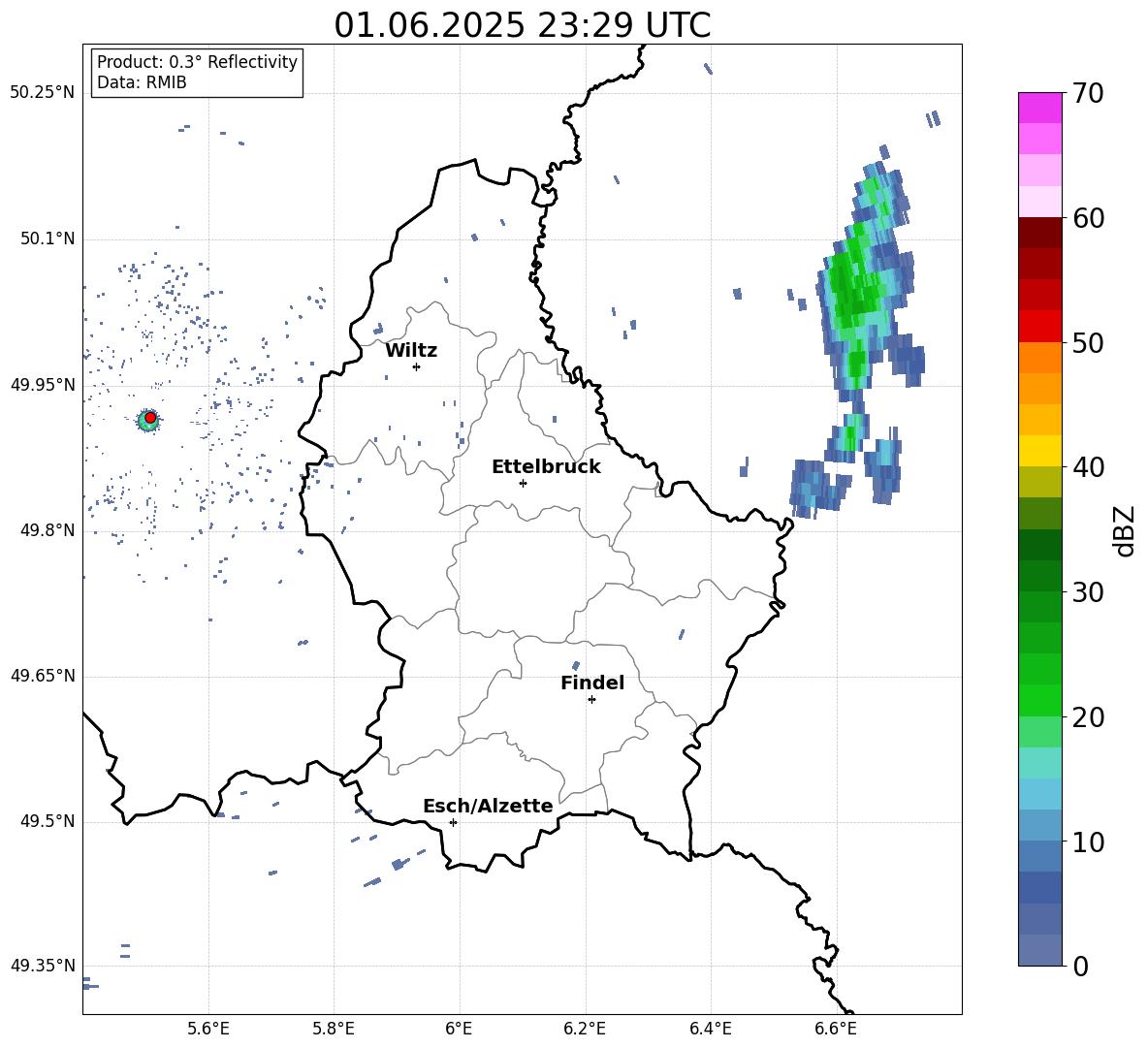Click the Esch/Alzette city label
This screenshot has width=1148, height=1048.
click(x=488, y=806)
